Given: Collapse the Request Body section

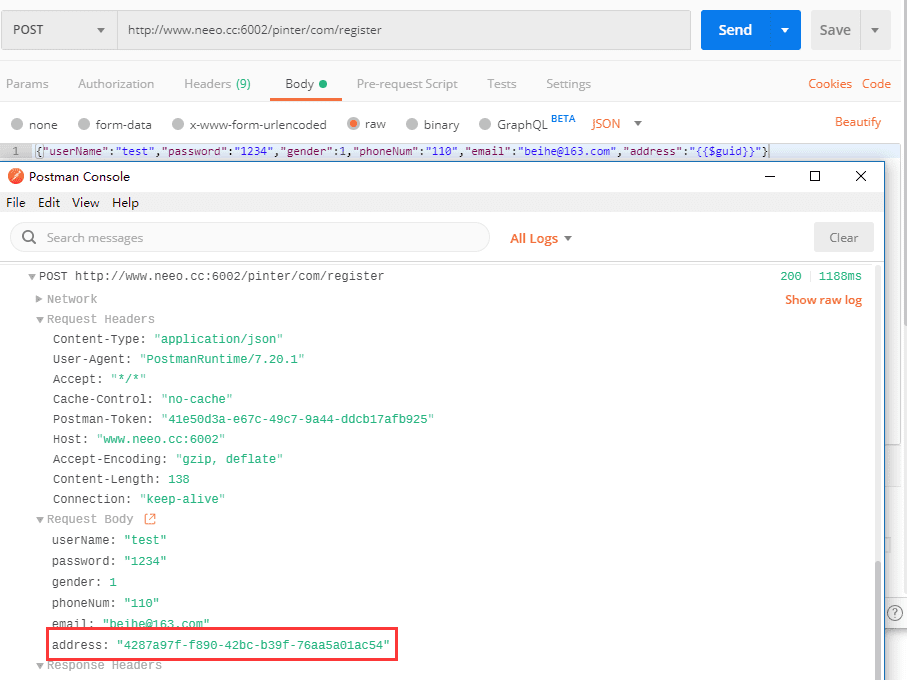Looking at the screenshot, I should [39, 519].
